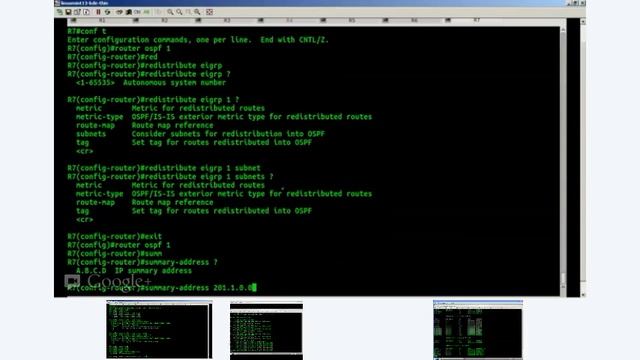640x360 pixels.
Task: Click the 'summary-address 201.1.0.0' prompt line
Action: [x=162, y=288]
